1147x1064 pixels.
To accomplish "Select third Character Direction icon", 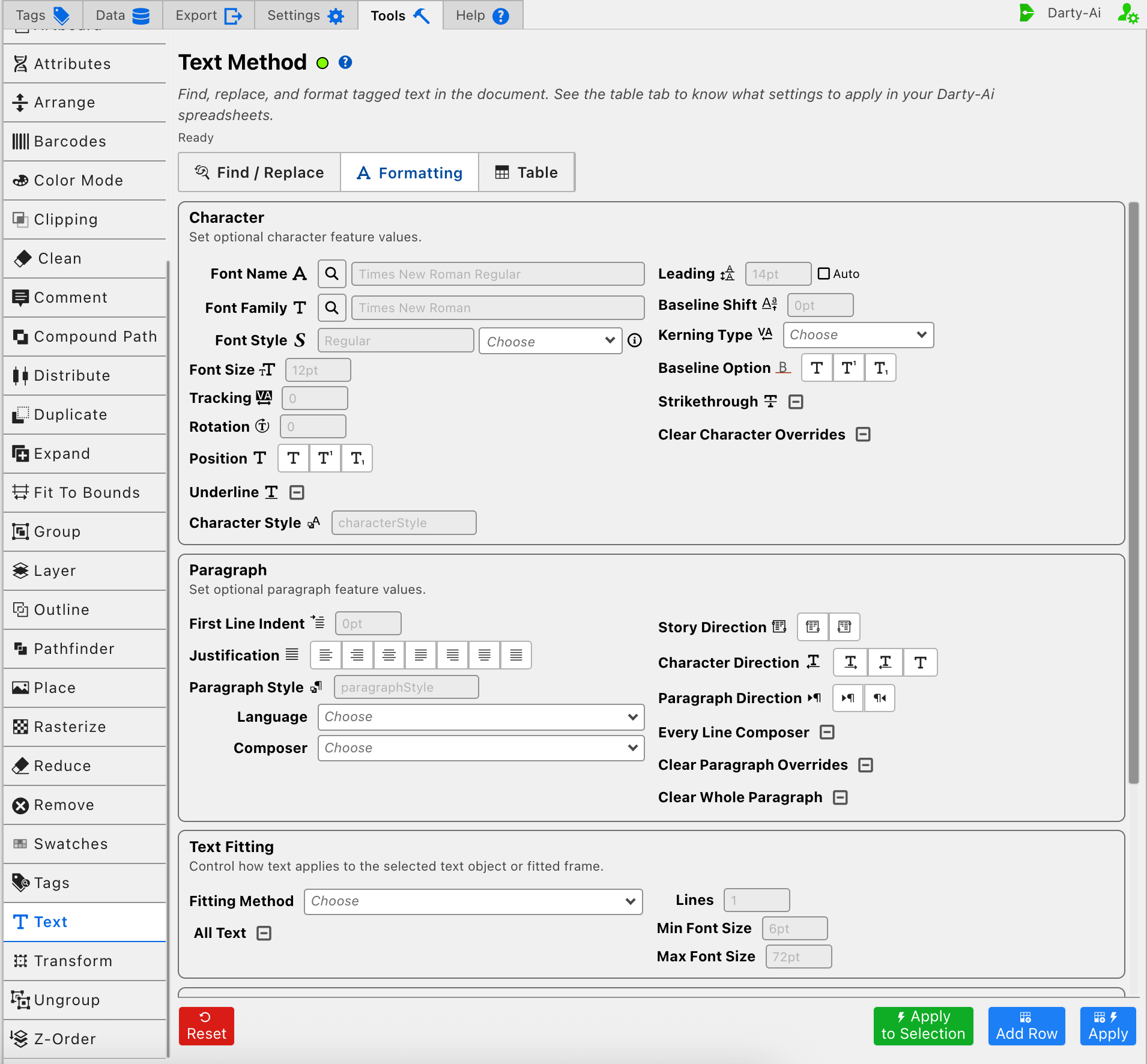I will (921, 662).
